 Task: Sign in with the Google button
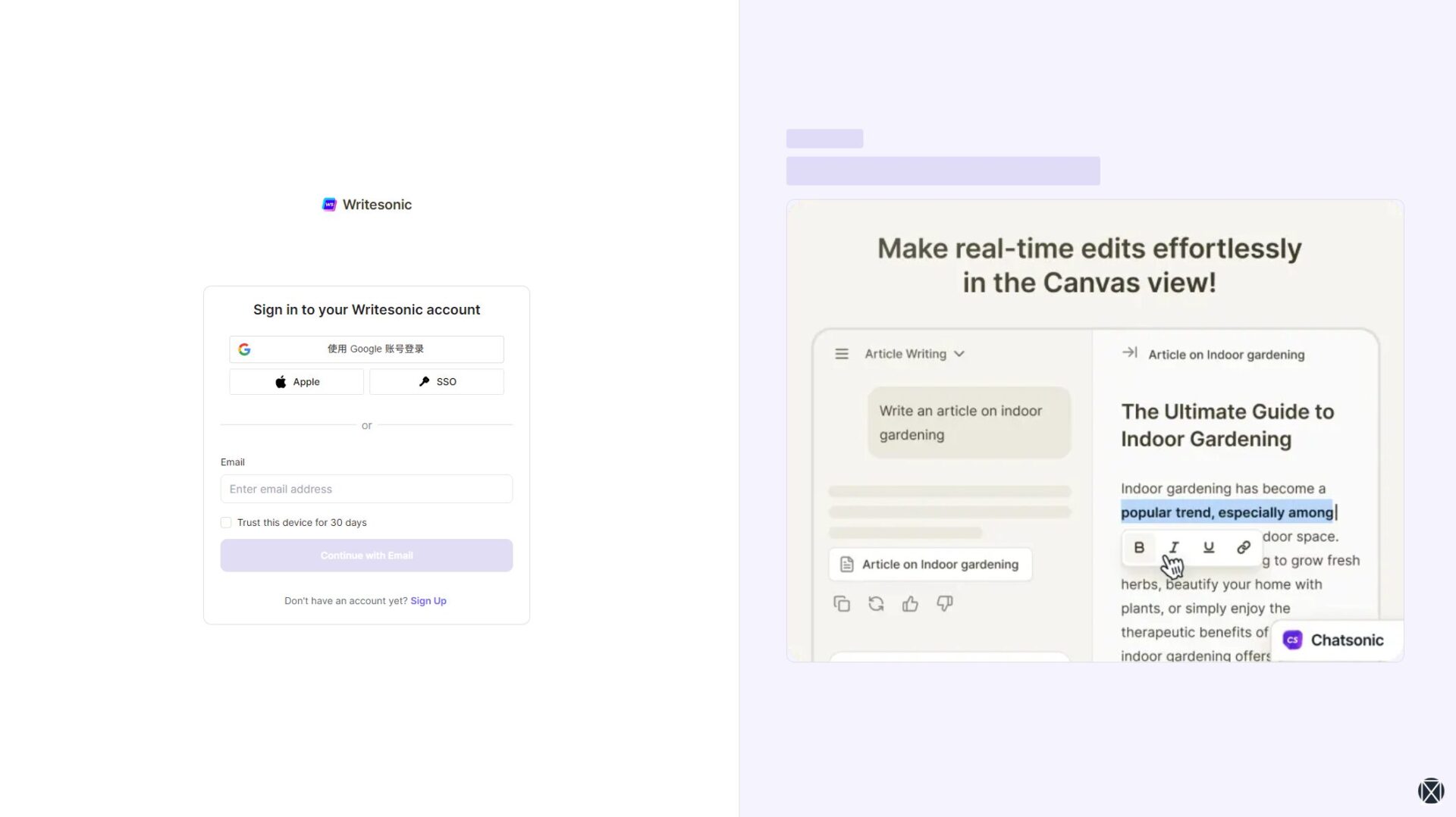tap(366, 349)
